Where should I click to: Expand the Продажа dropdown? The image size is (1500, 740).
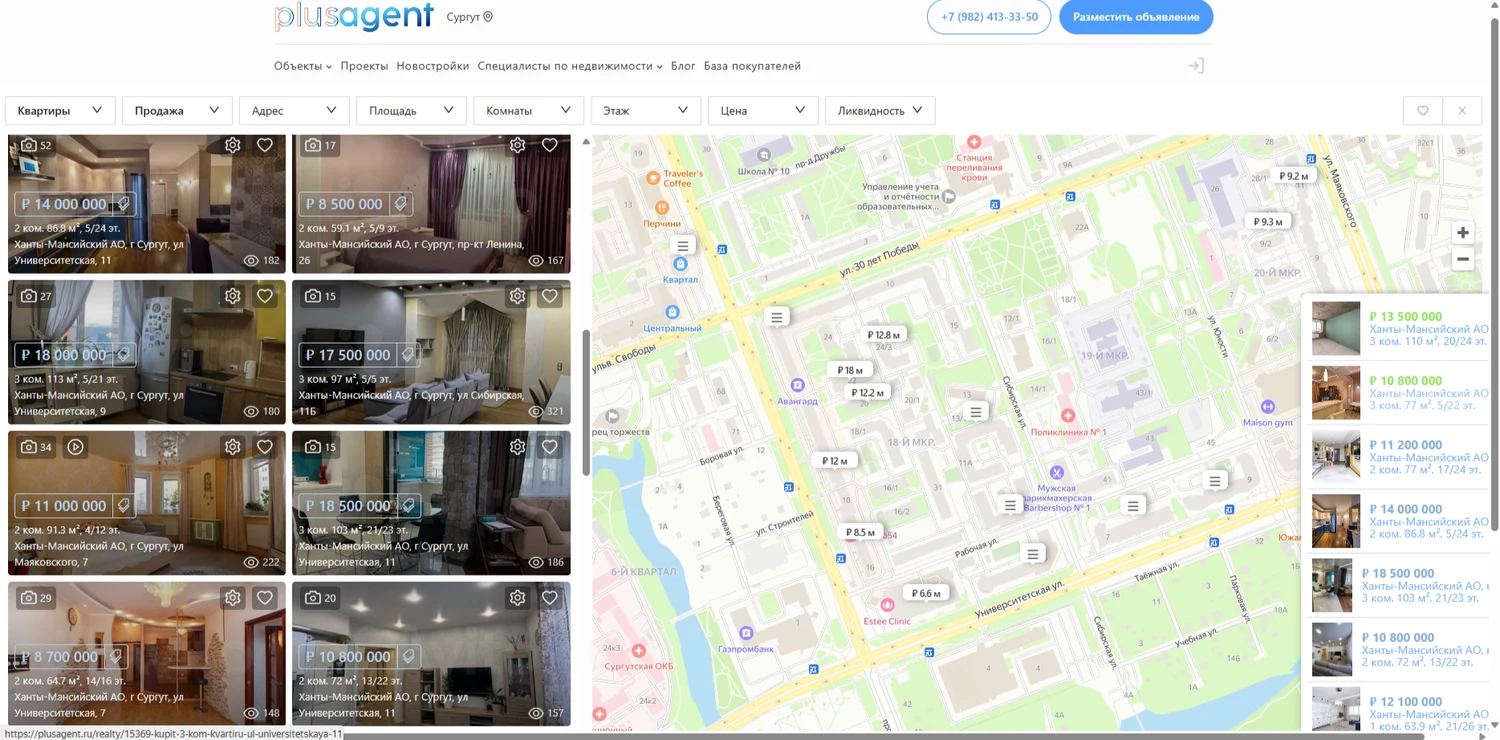pyautogui.click(x=177, y=111)
